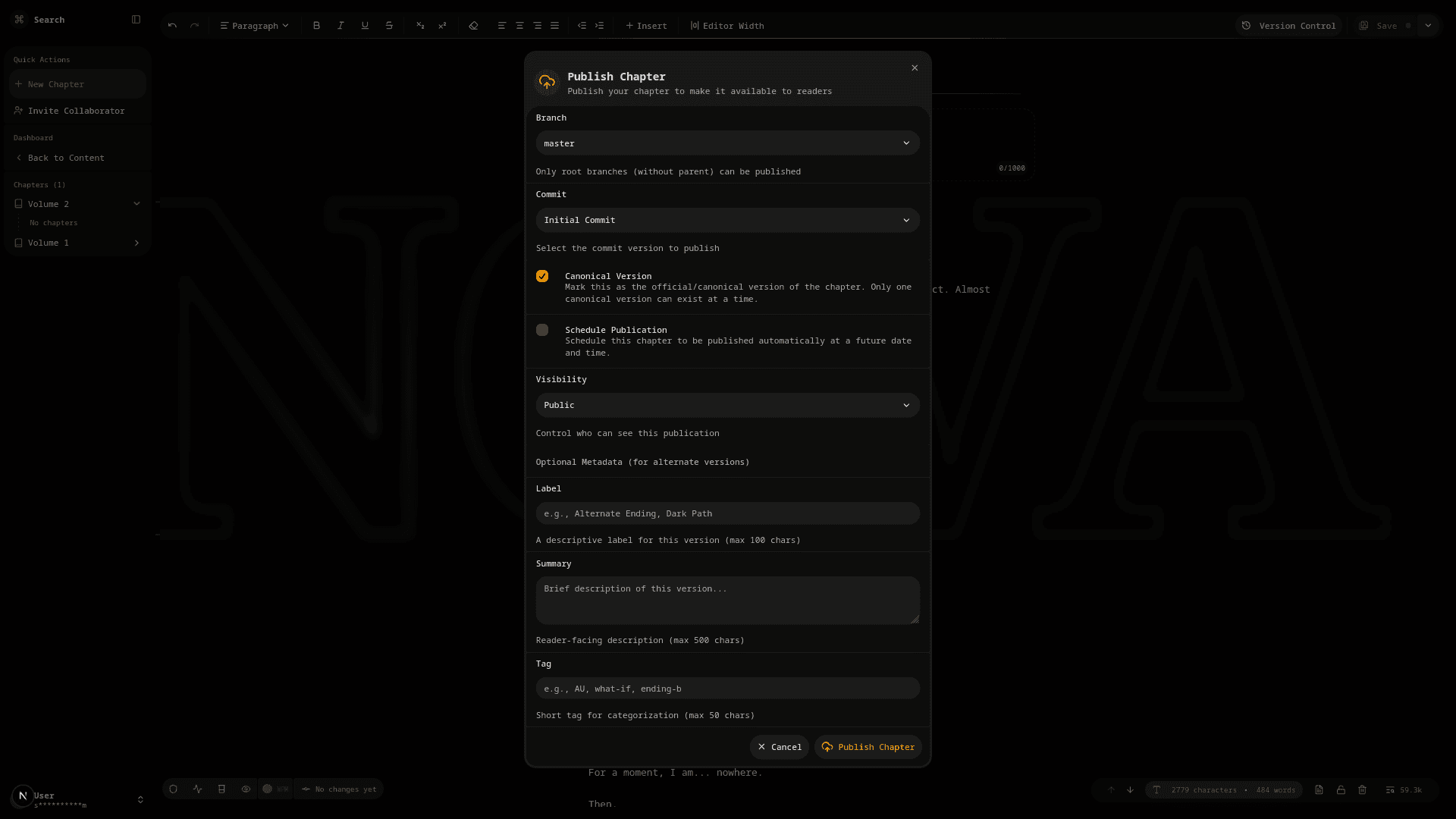Apply superscript formatting
This screenshot has height=819, width=1456.
coord(442,25)
